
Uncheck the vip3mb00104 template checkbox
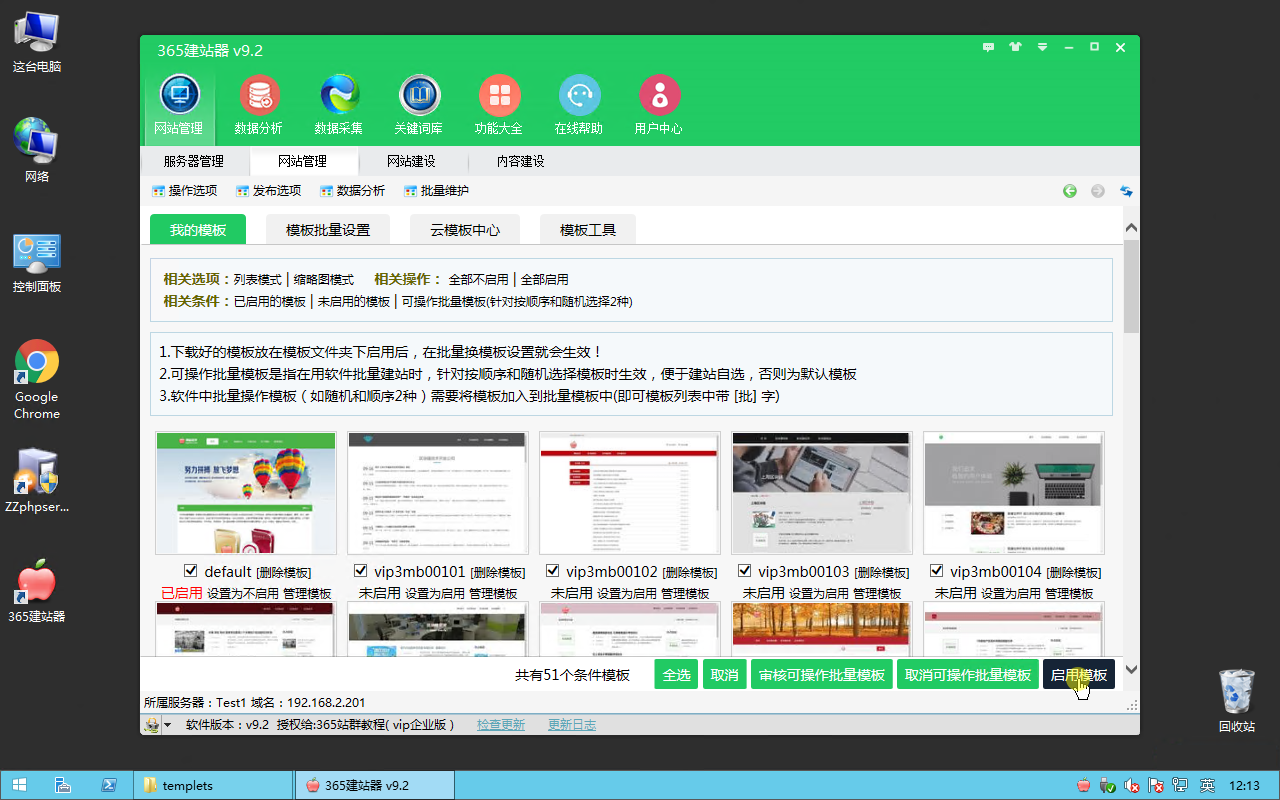[x=937, y=571]
